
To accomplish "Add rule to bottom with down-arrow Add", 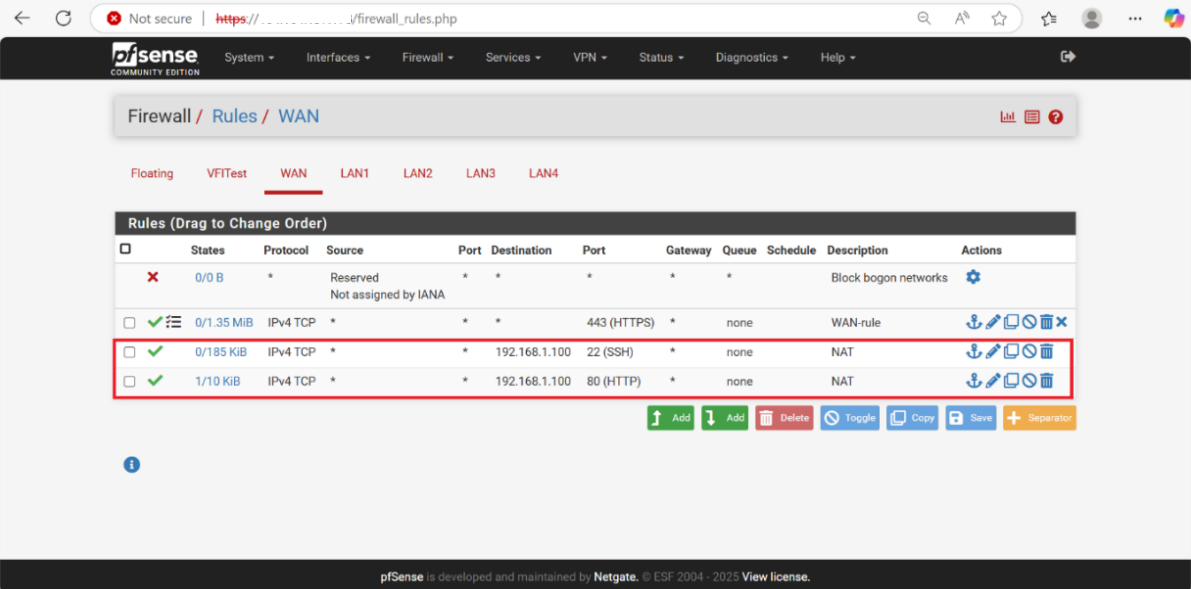I will click(x=725, y=418).
